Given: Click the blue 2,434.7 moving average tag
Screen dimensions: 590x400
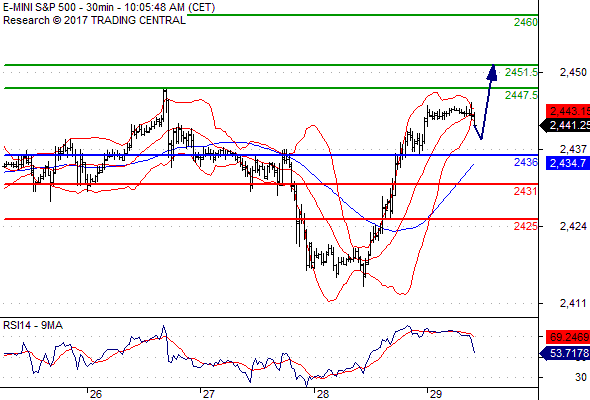Looking at the screenshot, I should tap(568, 163).
